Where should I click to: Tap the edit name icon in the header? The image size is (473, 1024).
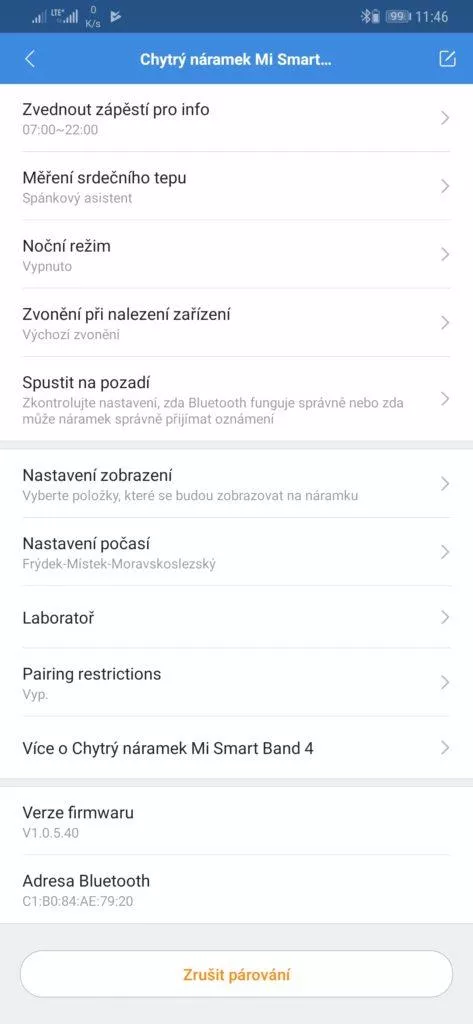pos(447,59)
